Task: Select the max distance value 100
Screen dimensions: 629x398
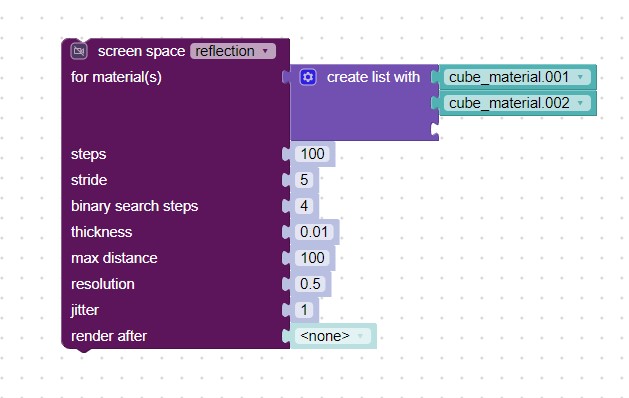Action: click(x=312, y=258)
